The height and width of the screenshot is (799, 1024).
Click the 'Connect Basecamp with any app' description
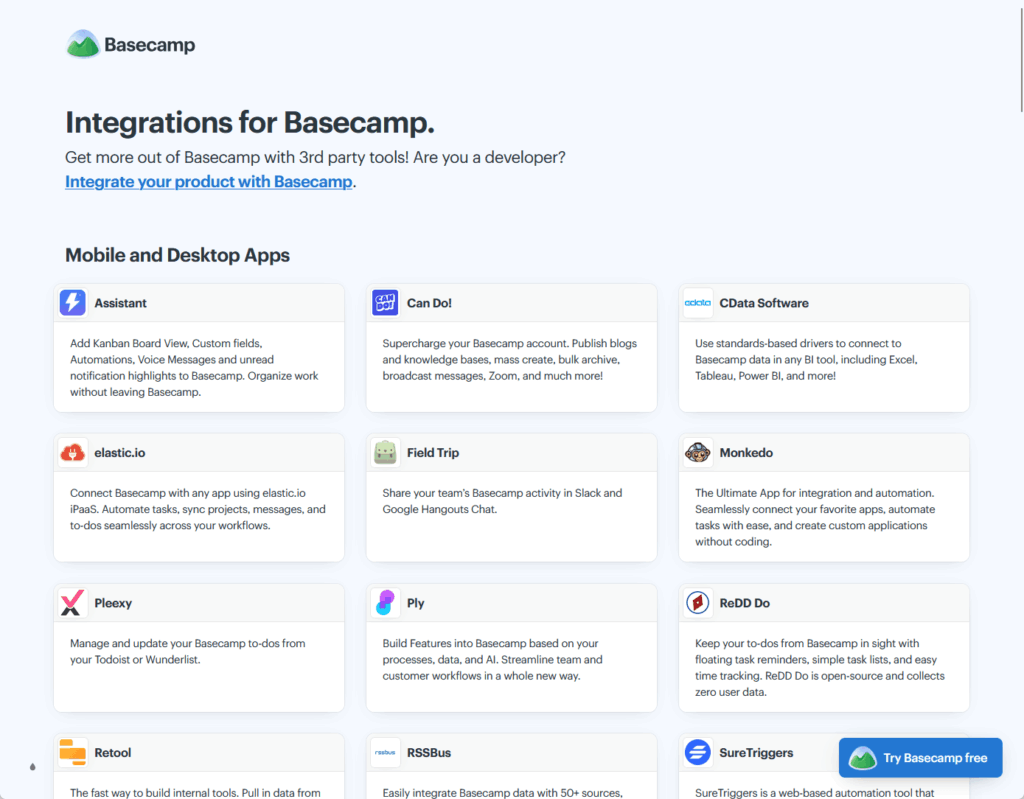coord(197,509)
